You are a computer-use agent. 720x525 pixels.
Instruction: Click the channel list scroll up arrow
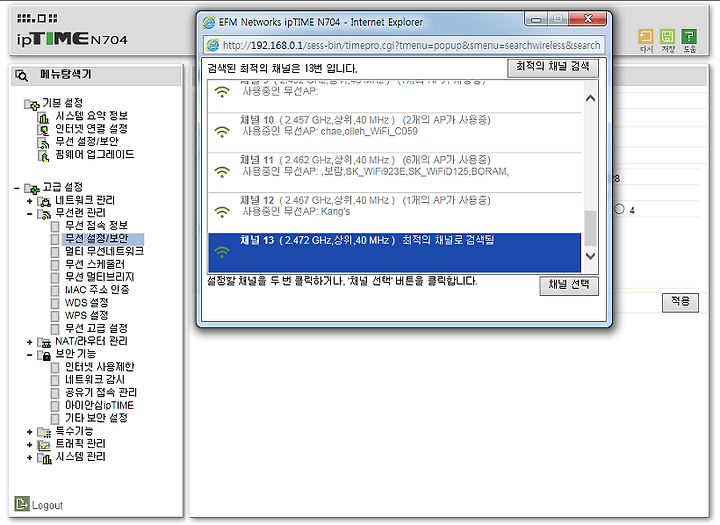click(x=591, y=98)
